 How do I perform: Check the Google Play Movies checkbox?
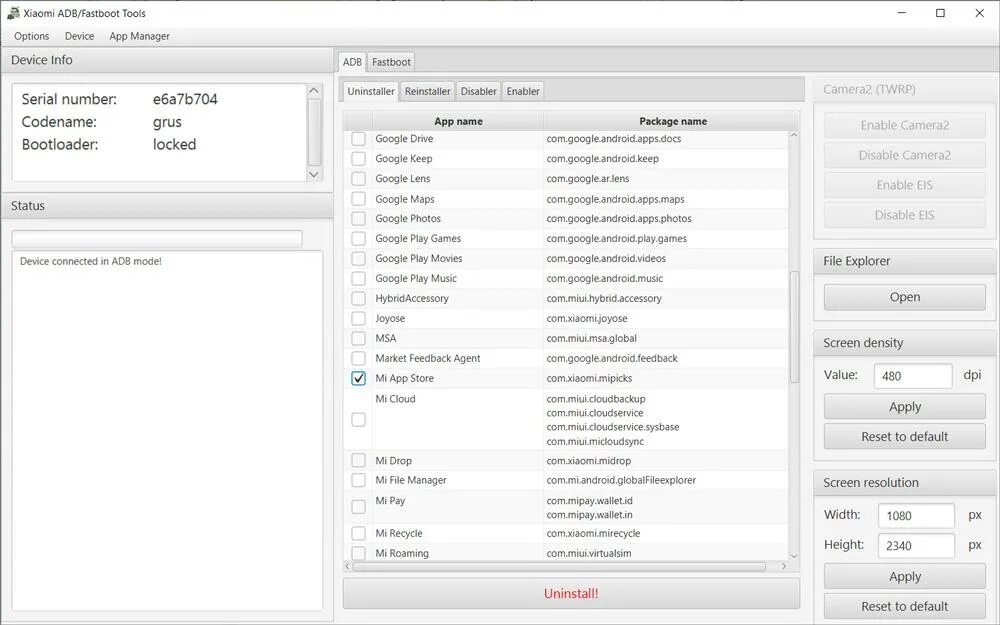tap(358, 258)
